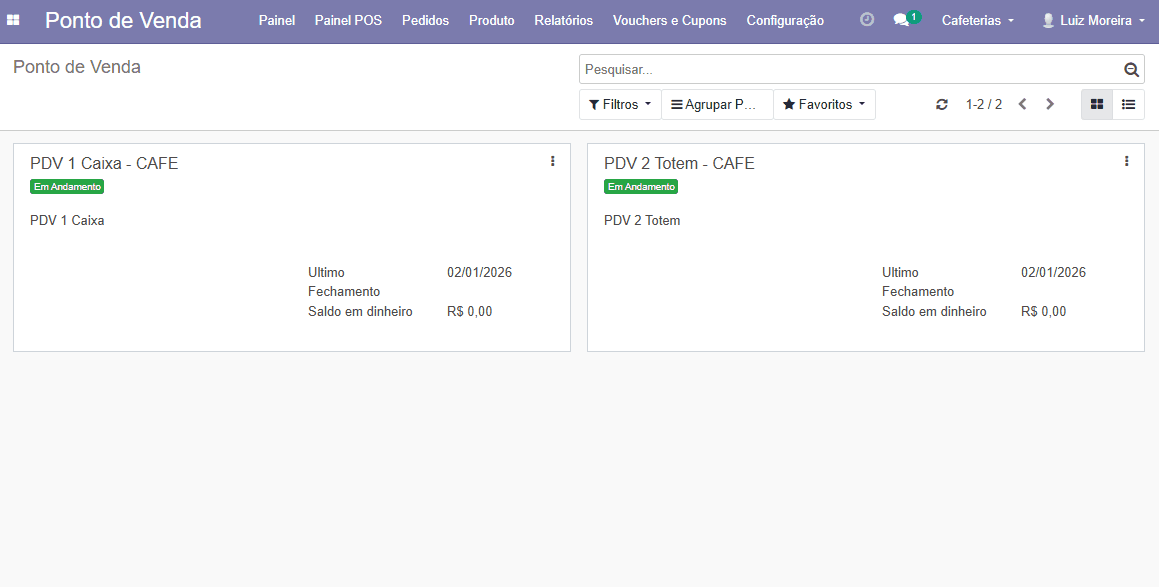1159x587 pixels.
Task: Click the clock activities icon
Action: tap(867, 20)
